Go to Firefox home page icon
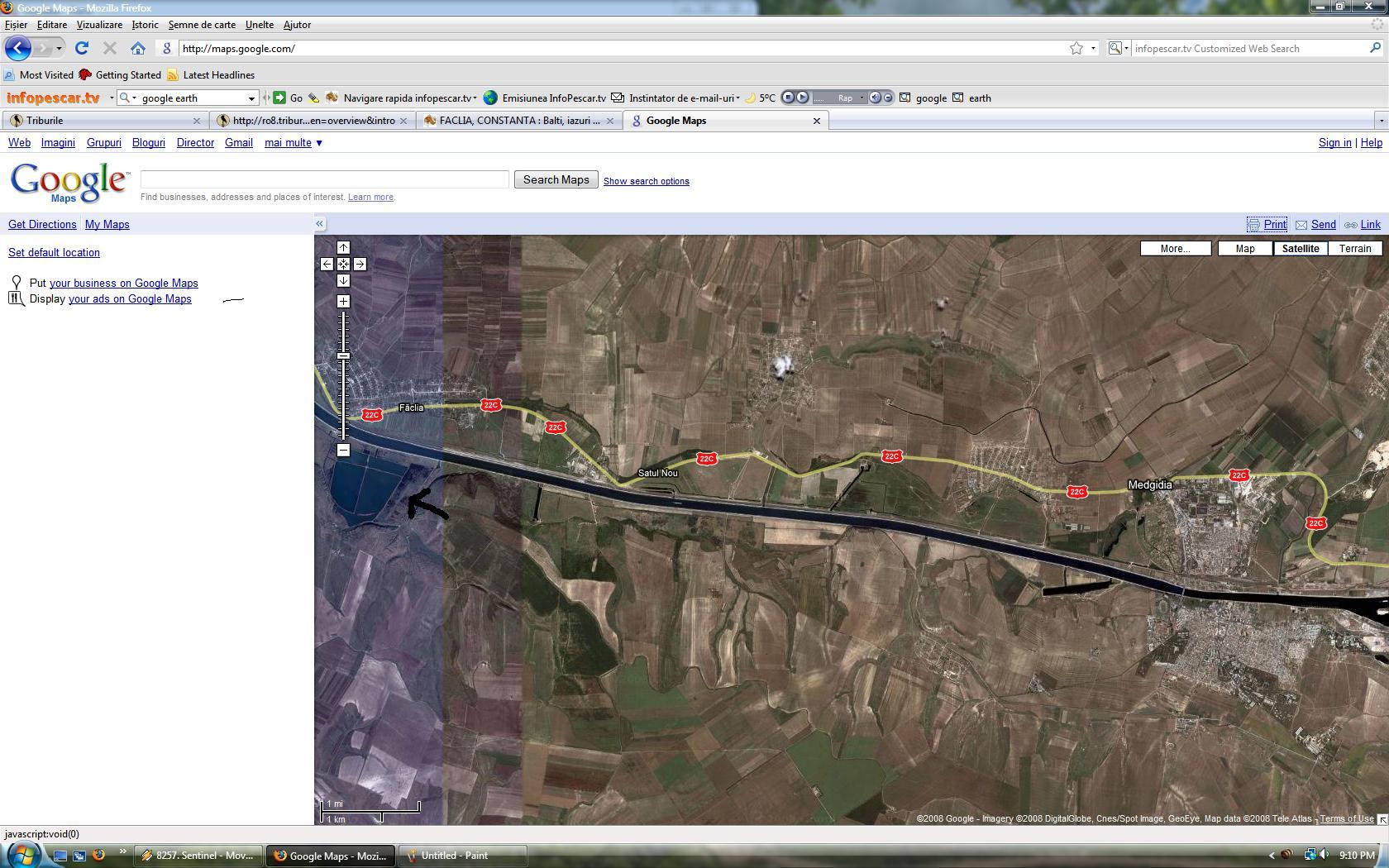Screen dimensions: 1389x868 tap(138, 49)
